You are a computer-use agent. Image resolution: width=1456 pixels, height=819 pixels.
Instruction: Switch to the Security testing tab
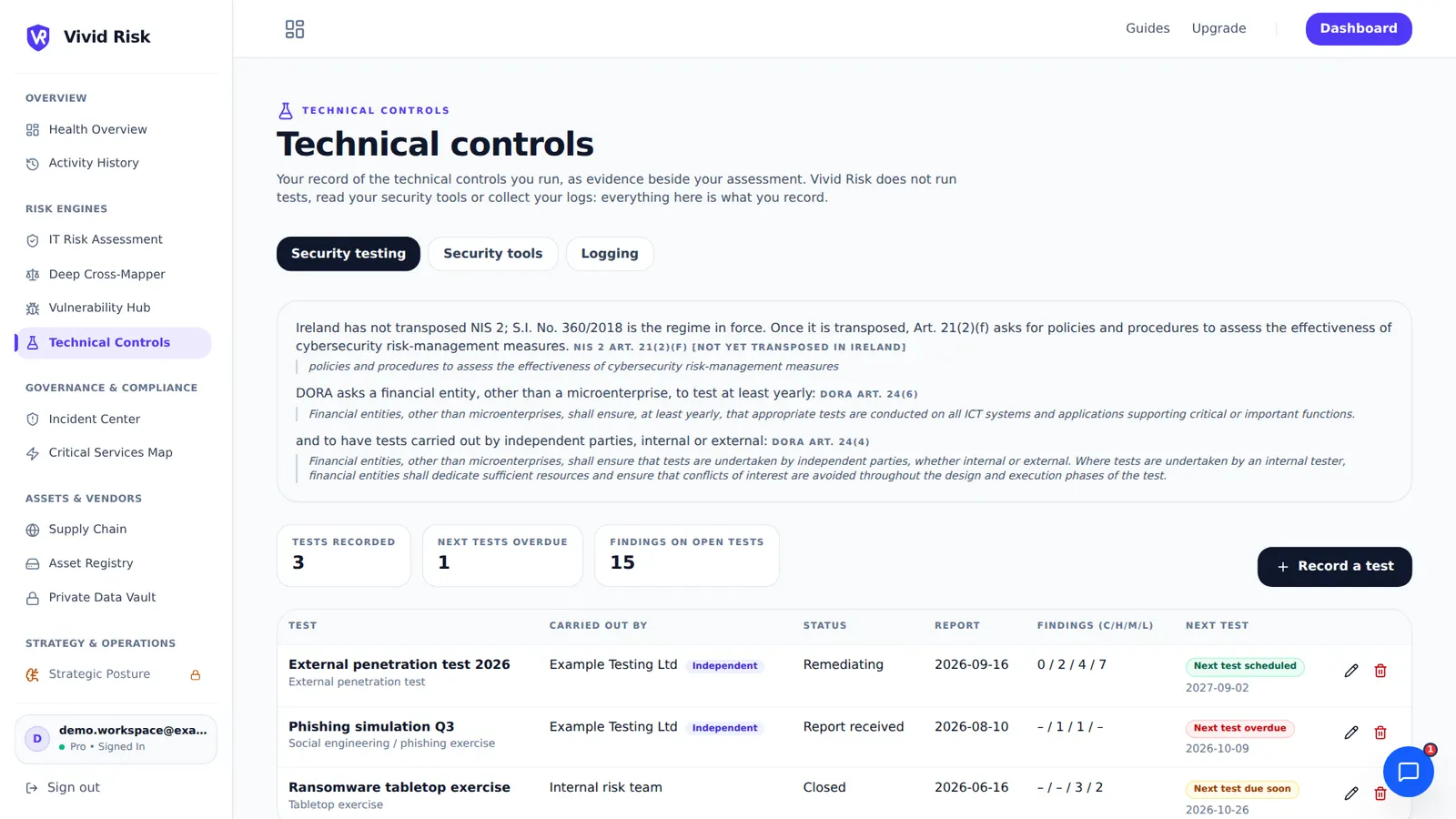pyautogui.click(x=349, y=254)
